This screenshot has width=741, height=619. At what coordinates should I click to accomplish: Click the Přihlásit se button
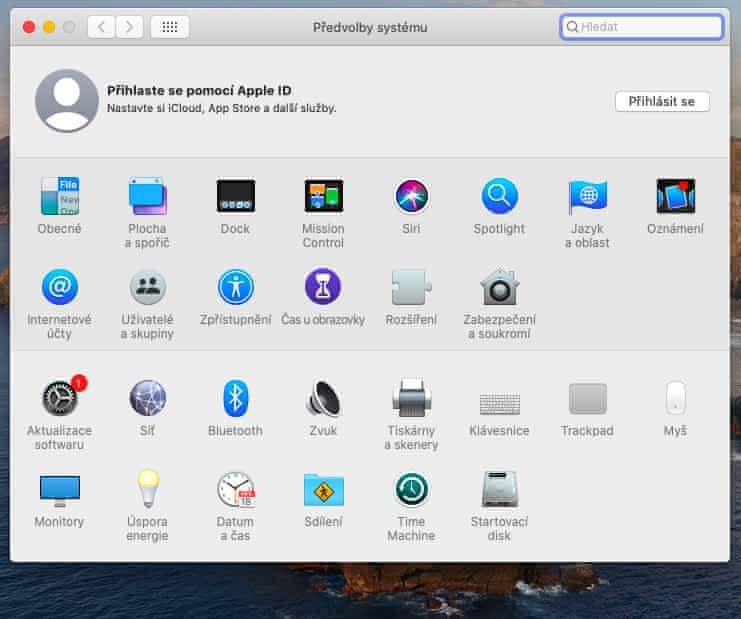[x=661, y=102]
